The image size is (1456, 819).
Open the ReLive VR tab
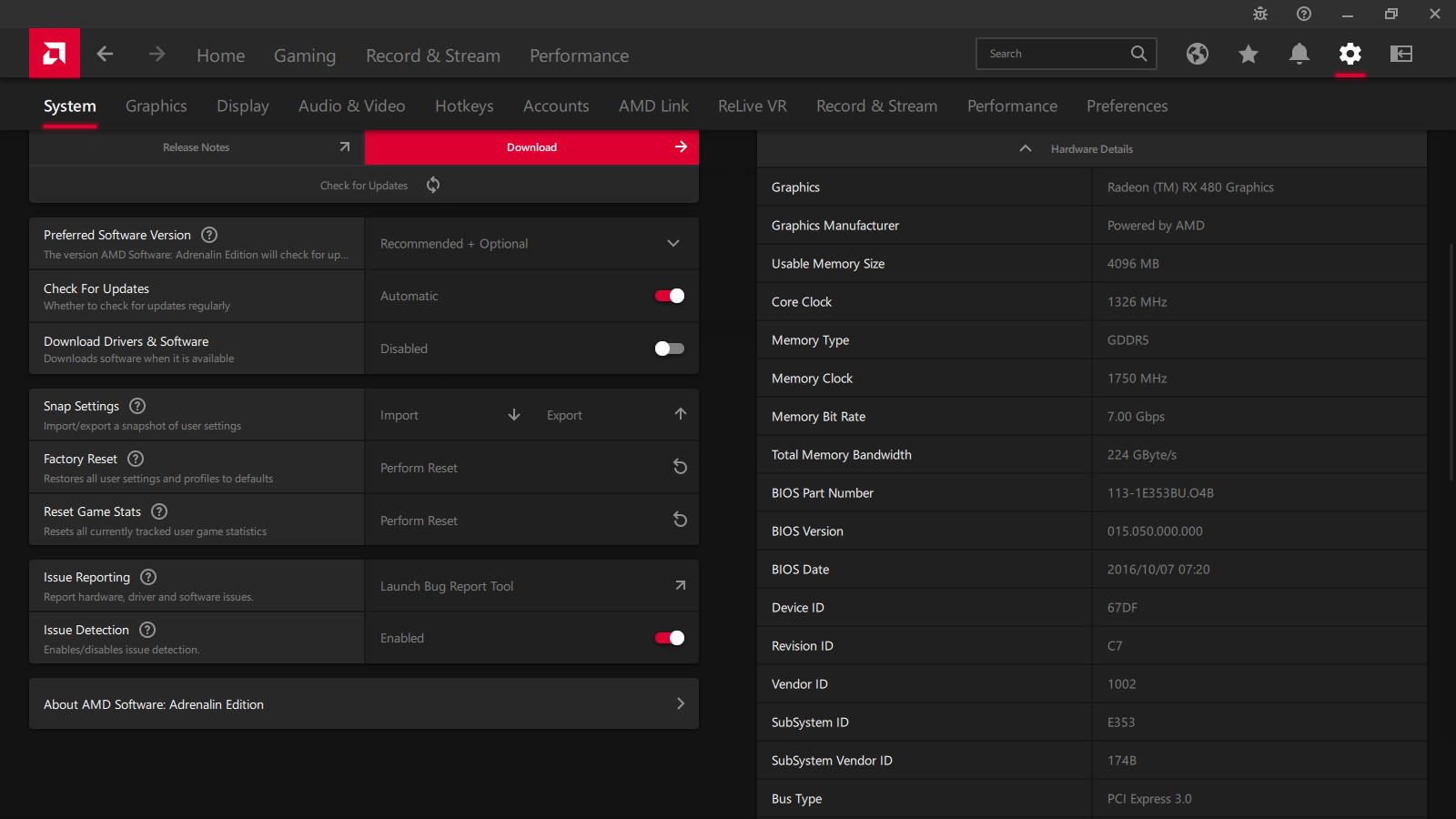tap(753, 106)
